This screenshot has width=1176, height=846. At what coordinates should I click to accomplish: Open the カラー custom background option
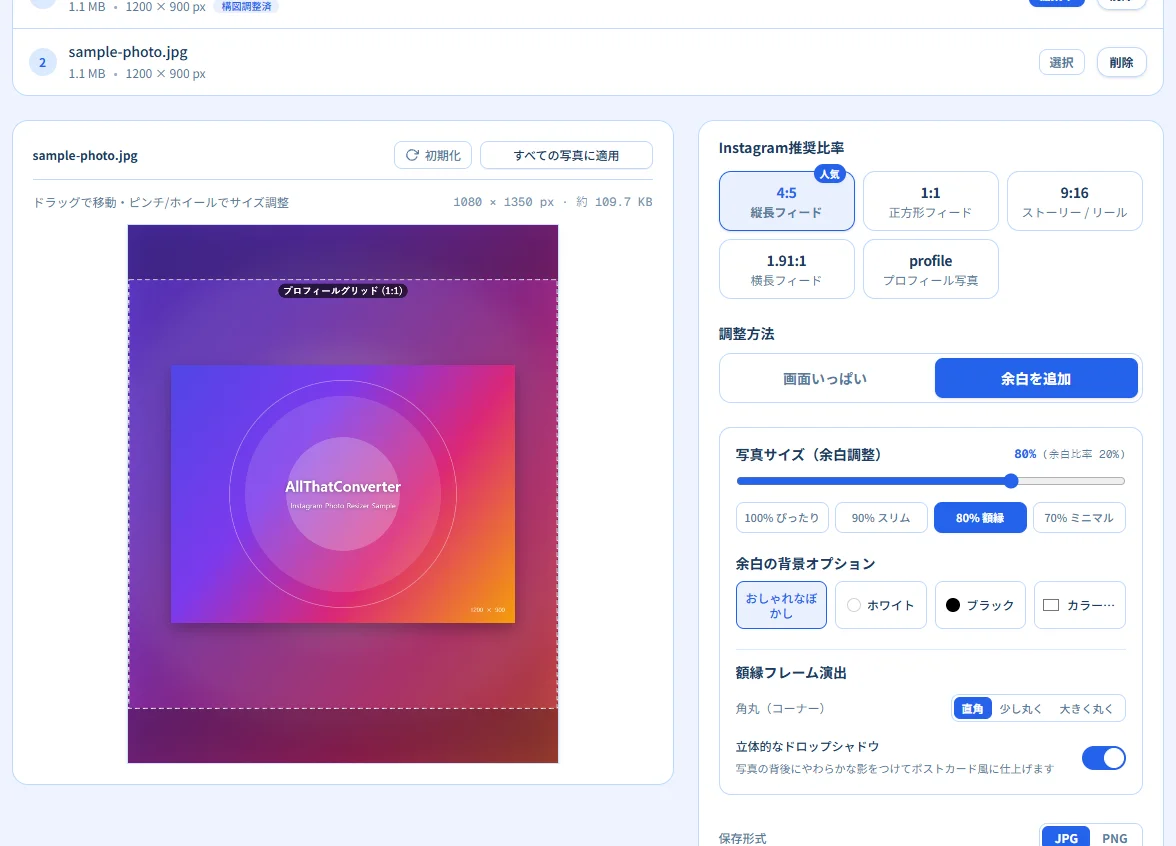click(x=1080, y=604)
